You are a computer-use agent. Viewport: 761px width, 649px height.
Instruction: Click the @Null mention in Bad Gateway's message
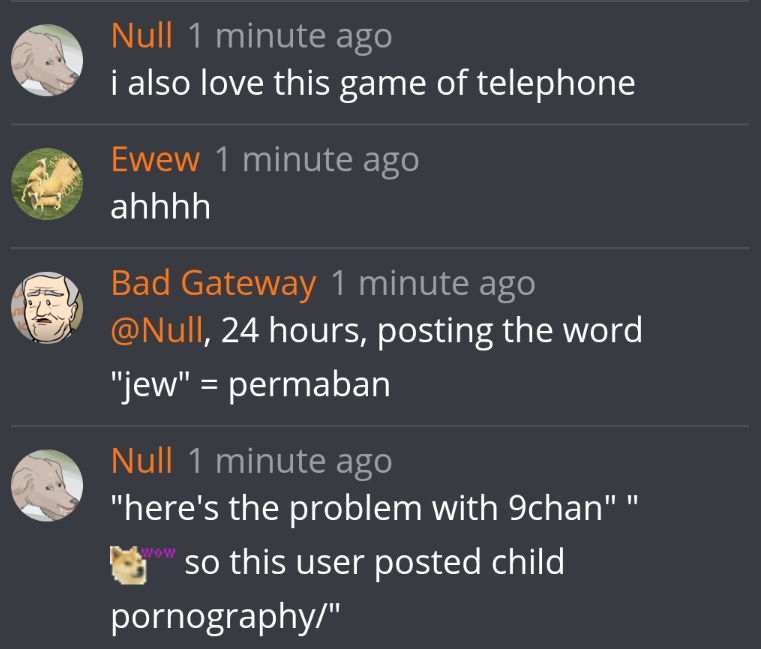[x=157, y=330]
